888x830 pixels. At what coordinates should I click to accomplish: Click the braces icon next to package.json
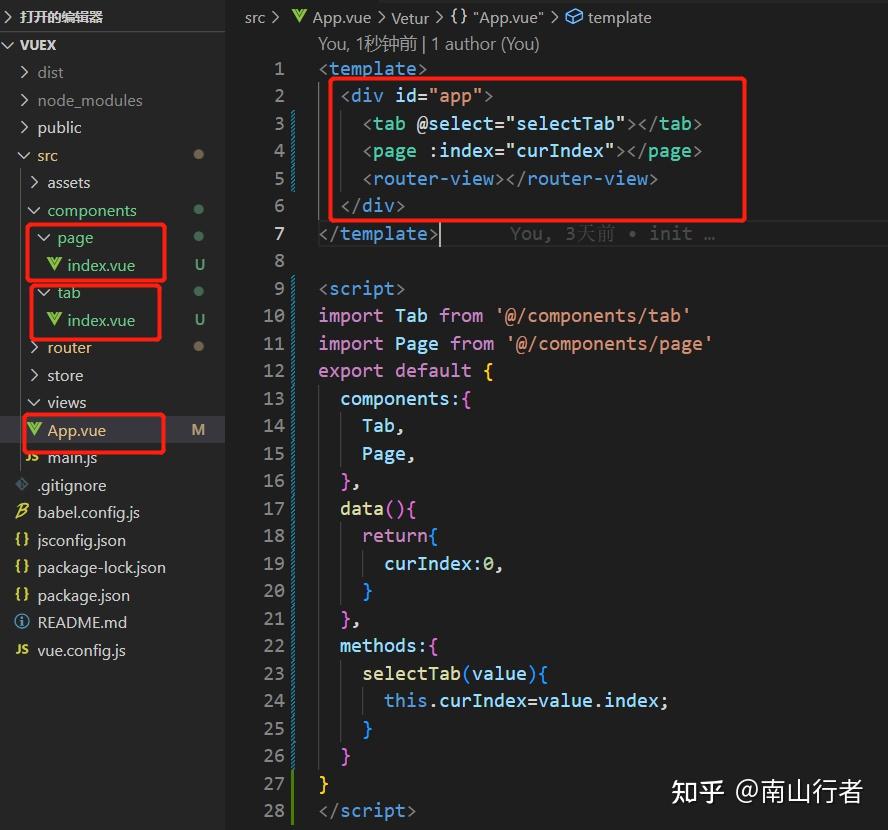click(23, 595)
